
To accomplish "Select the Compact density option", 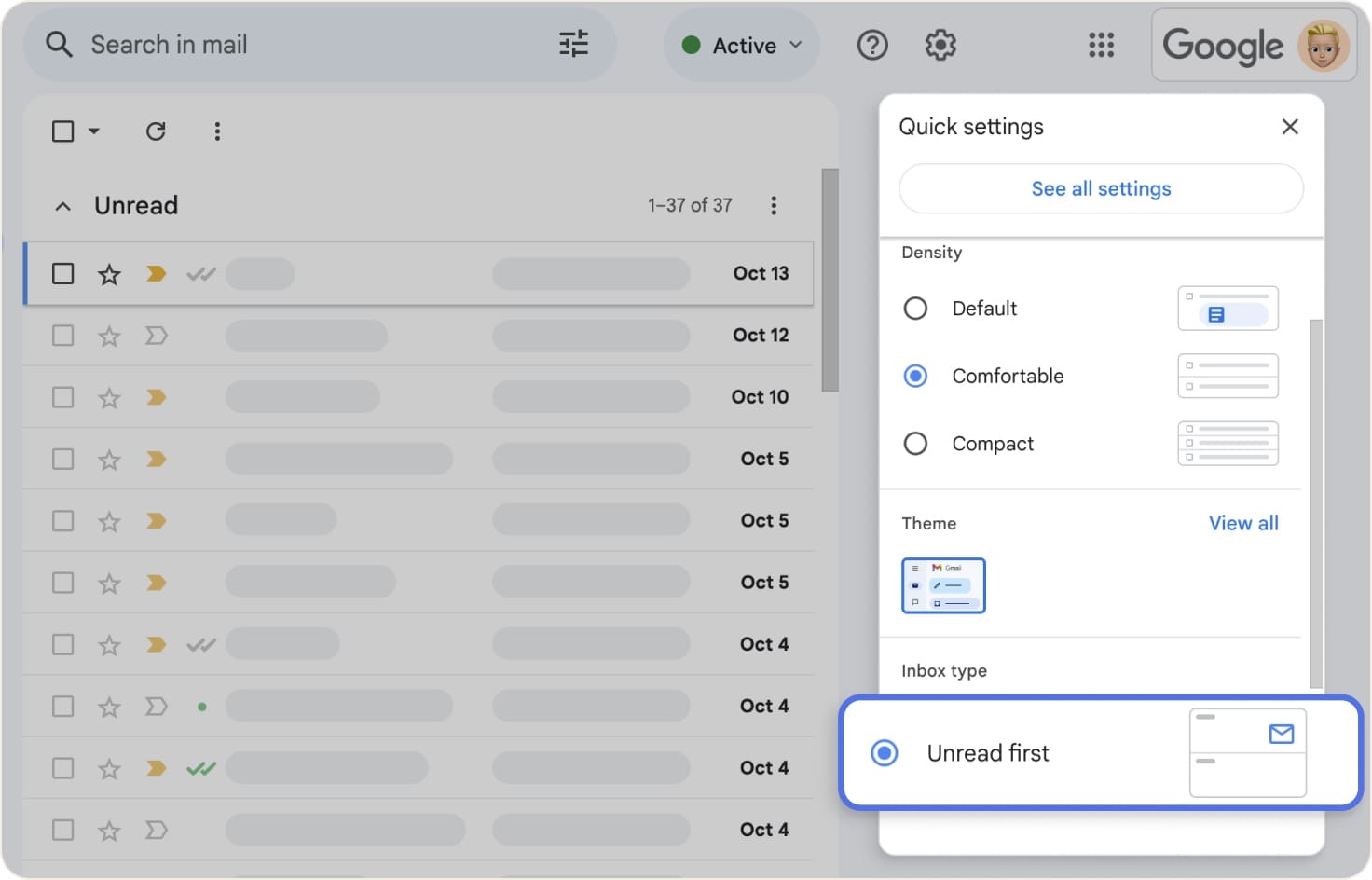I will pos(915,443).
